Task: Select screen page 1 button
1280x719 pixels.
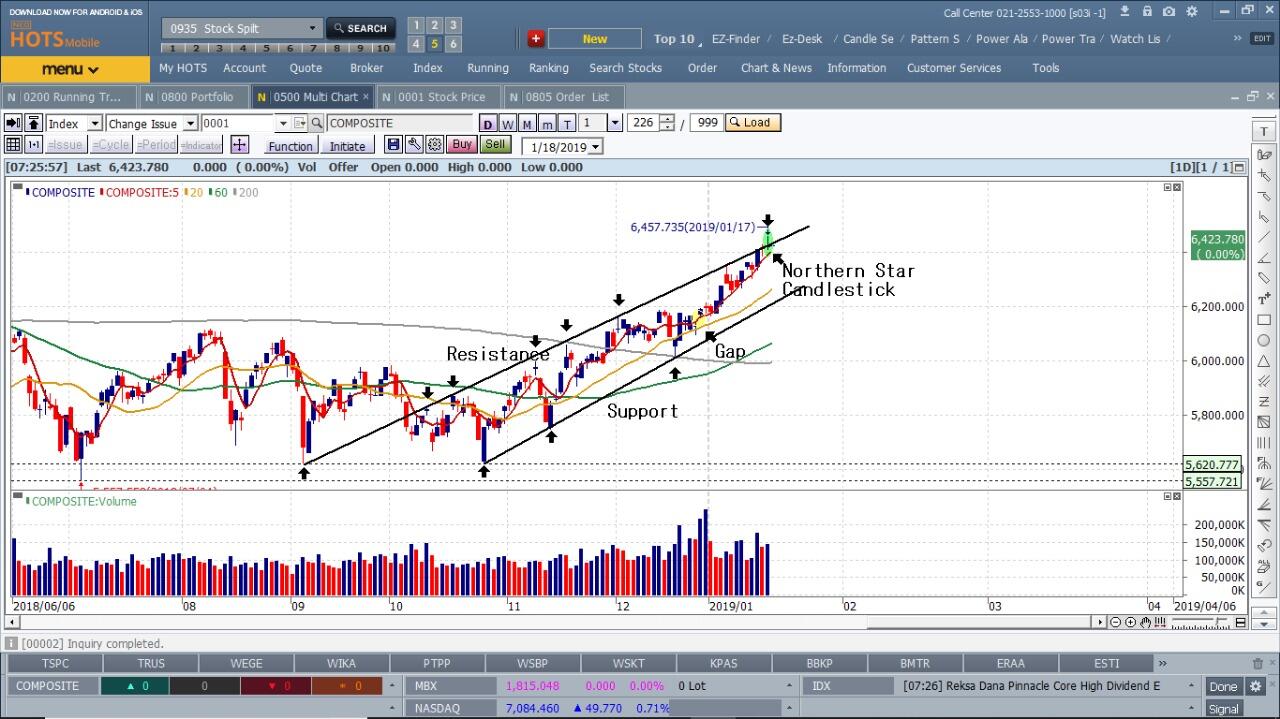Action: tap(415, 25)
